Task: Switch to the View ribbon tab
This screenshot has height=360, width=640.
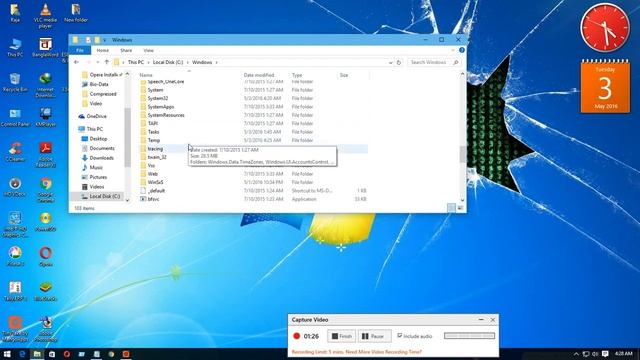Action: tap(149, 50)
